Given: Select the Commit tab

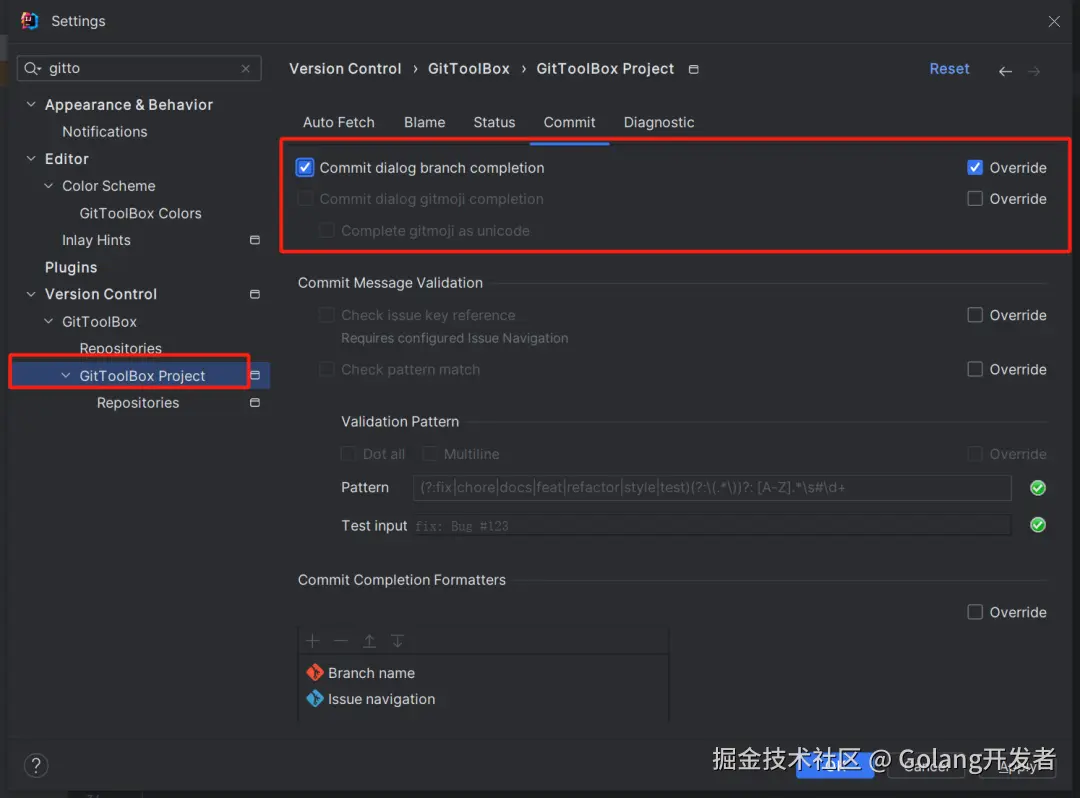Looking at the screenshot, I should 569,123.
